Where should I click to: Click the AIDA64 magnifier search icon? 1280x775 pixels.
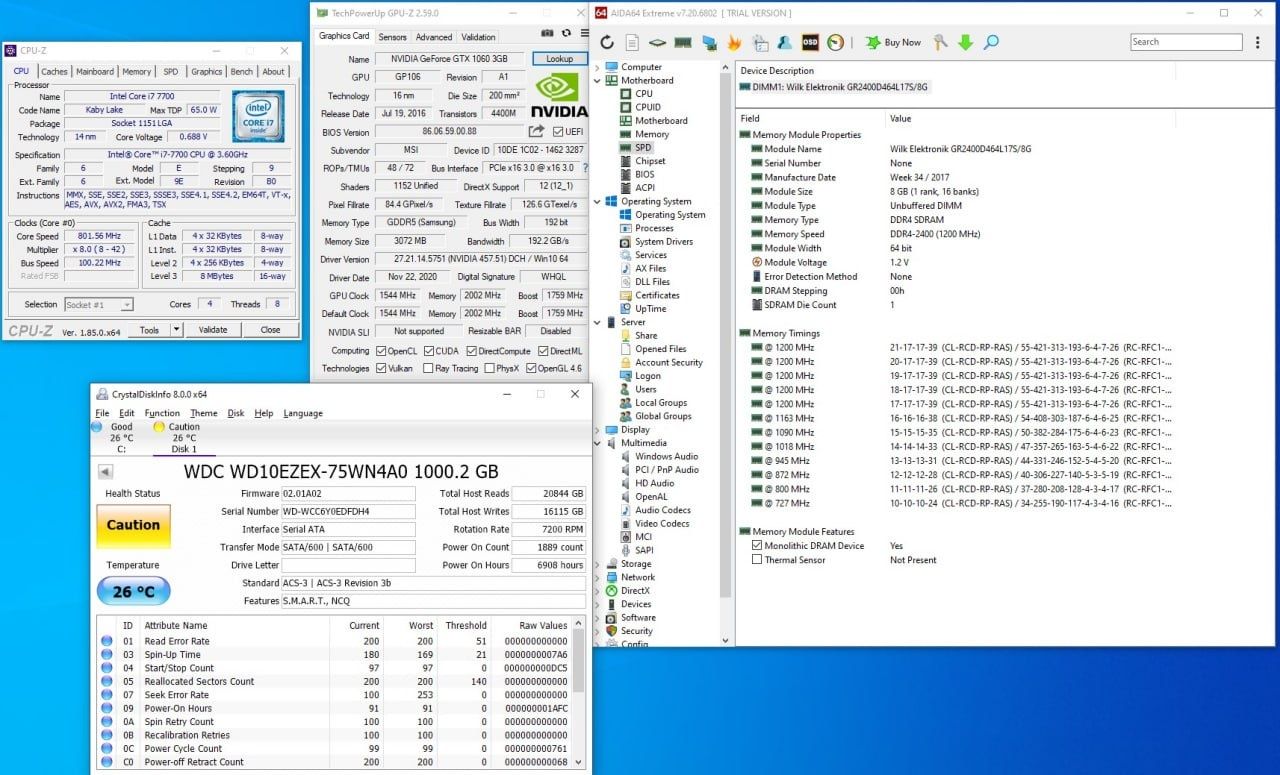pos(991,42)
